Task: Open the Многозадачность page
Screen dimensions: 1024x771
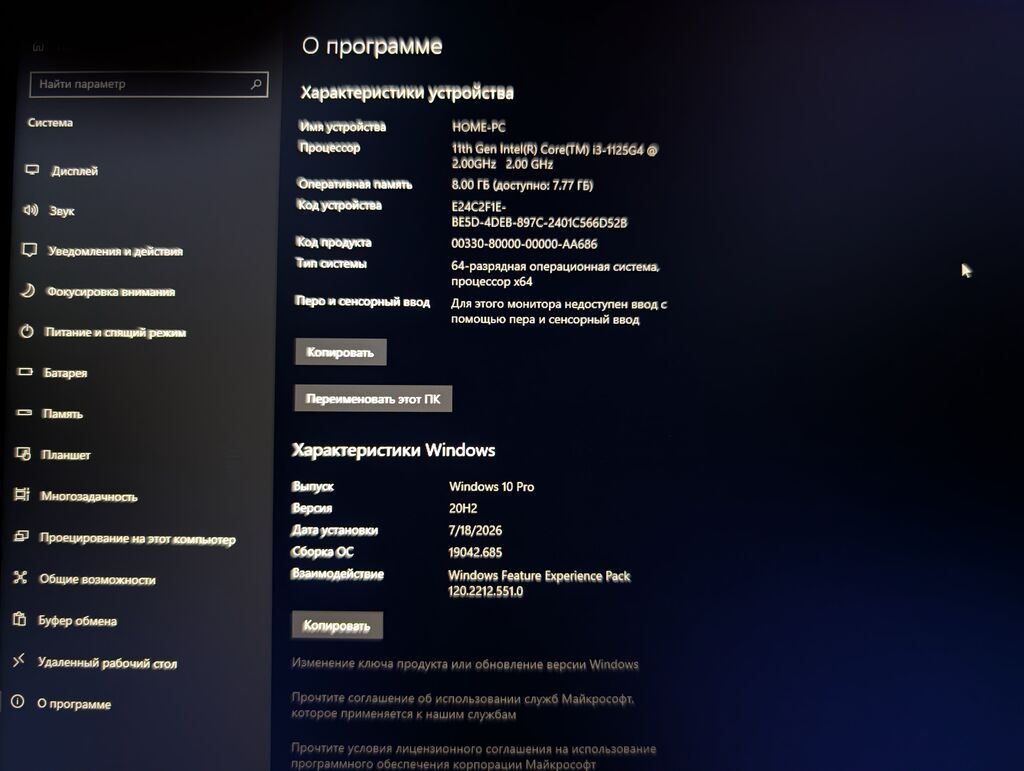Action: 89,497
